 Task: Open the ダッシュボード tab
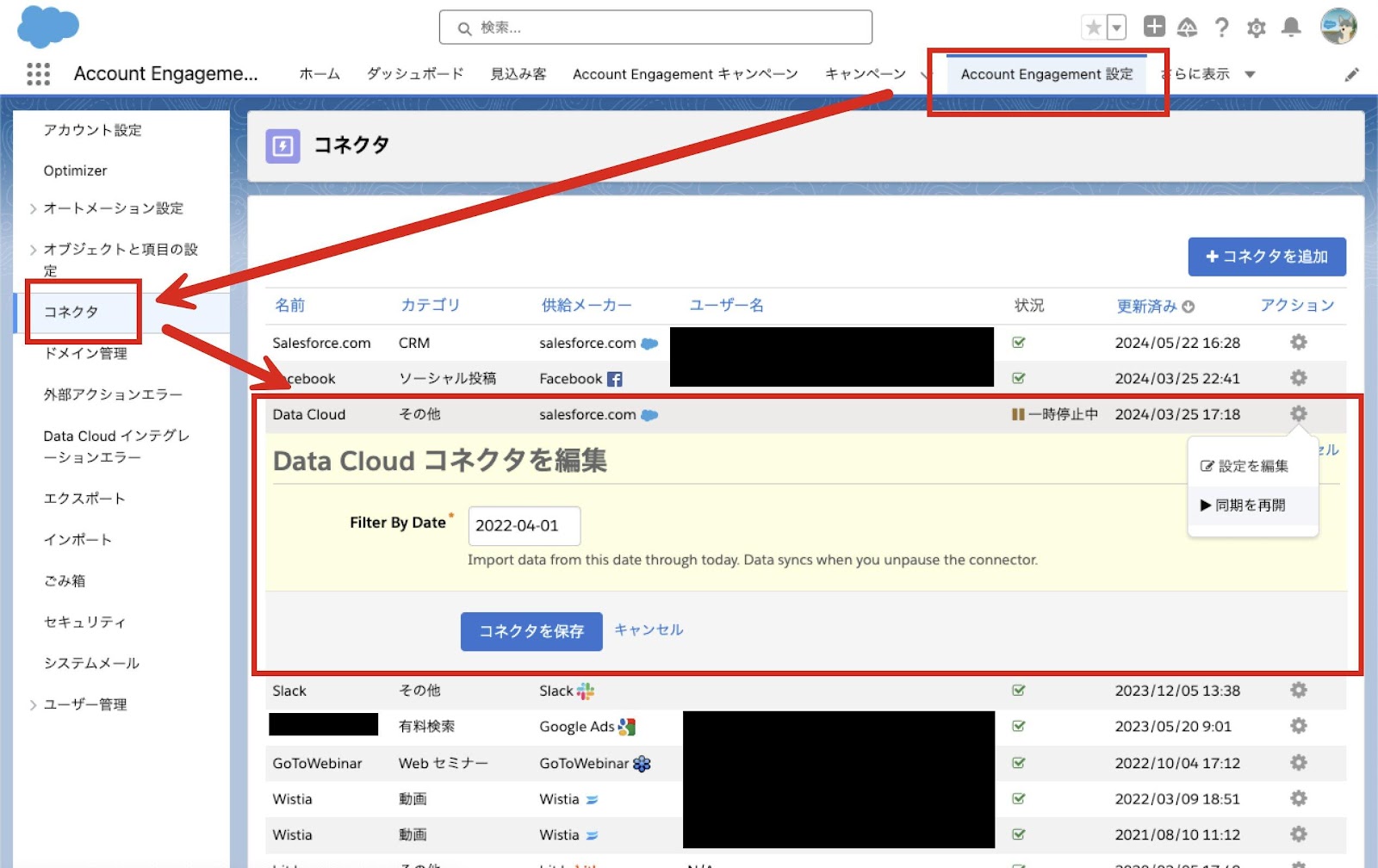click(x=415, y=74)
